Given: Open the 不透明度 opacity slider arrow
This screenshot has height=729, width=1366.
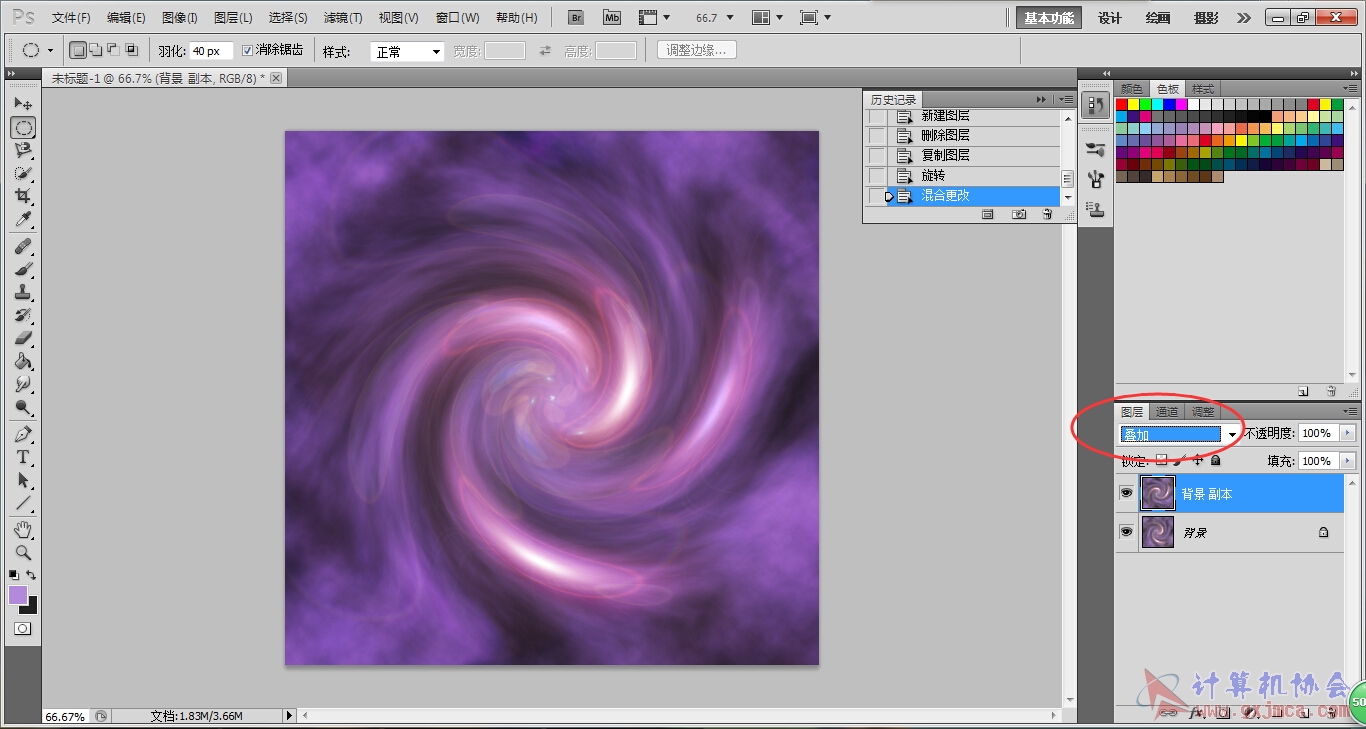Looking at the screenshot, I should (x=1348, y=433).
